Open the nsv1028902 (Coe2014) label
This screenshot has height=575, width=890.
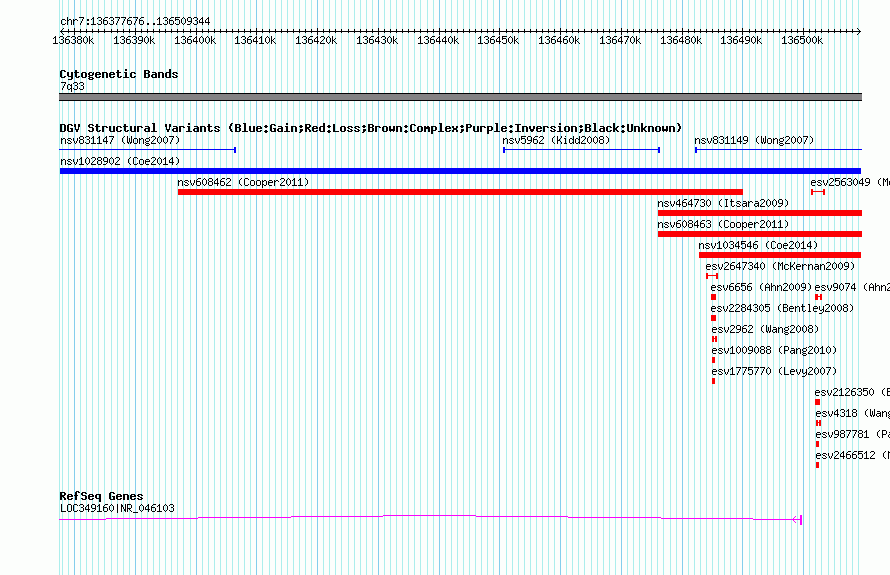120,161
